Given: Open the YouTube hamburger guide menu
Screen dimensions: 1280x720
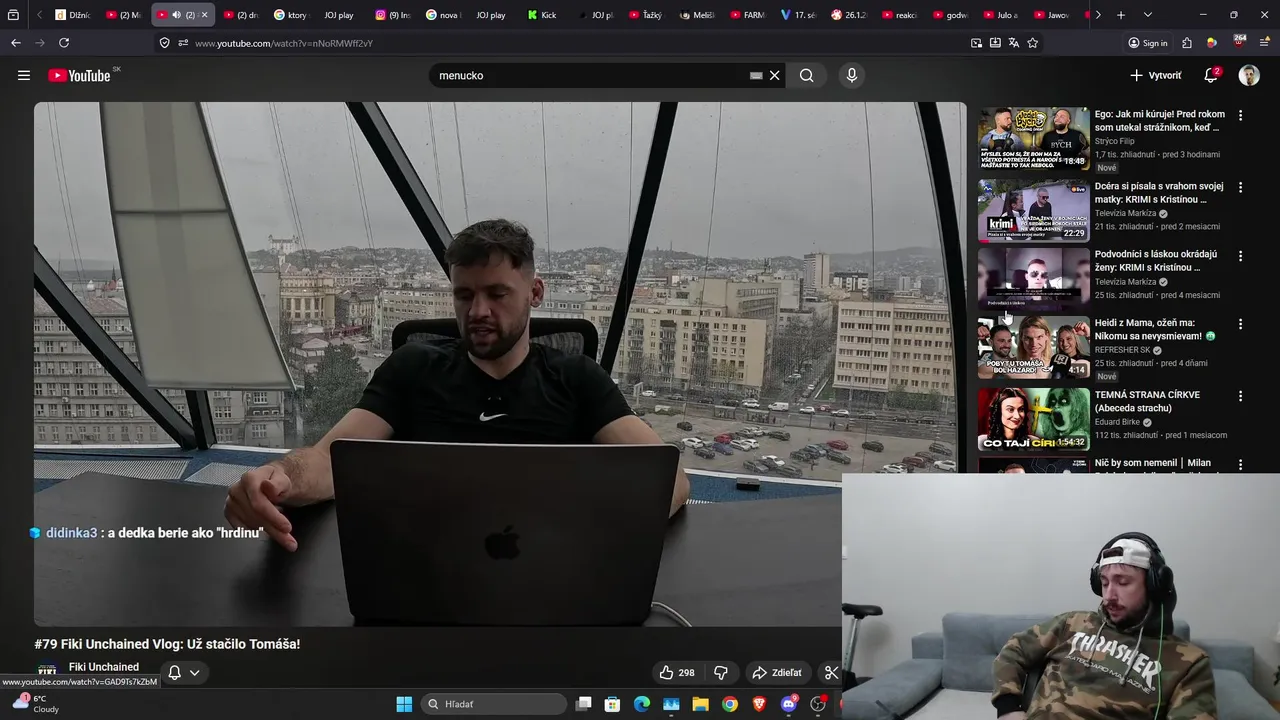Looking at the screenshot, I should [24, 75].
